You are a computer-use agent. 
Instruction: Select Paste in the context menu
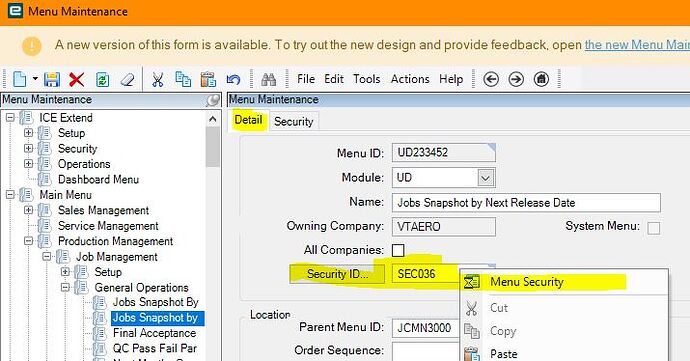(564, 354)
